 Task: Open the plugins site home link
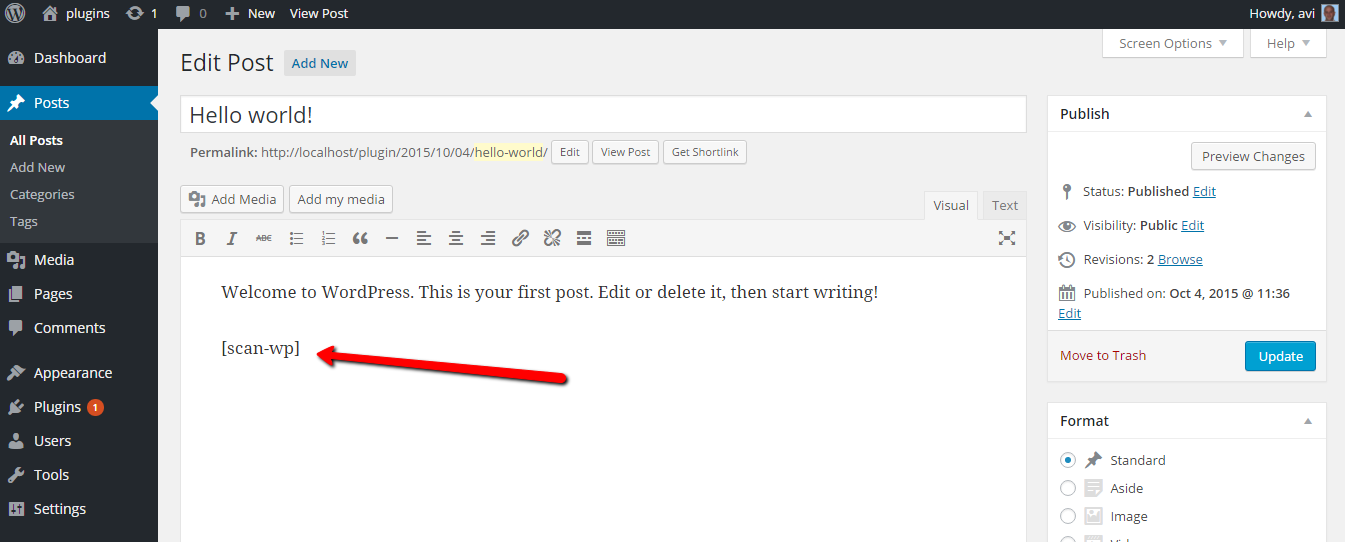pyautogui.click(x=76, y=14)
